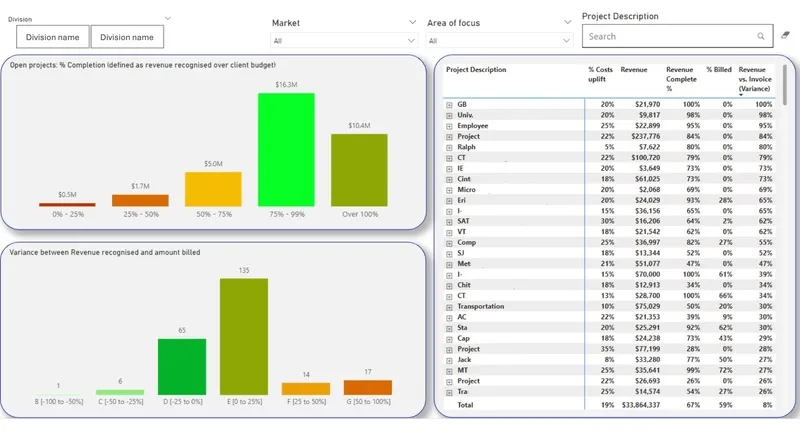Focus the Project Description search field
Viewport: 800px width, 435px height.
[x=677, y=36]
